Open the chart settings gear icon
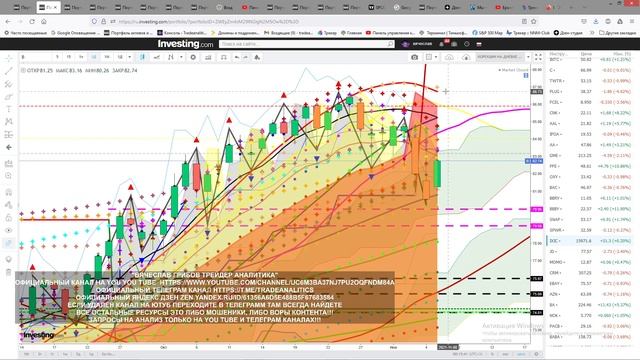Screen dimensions: 640x360 click(x=193, y=57)
